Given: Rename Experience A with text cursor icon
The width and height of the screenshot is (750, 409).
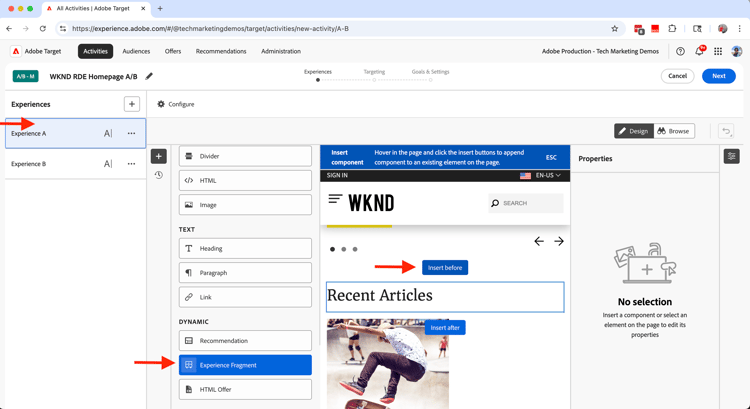Looking at the screenshot, I should coord(108,133).
